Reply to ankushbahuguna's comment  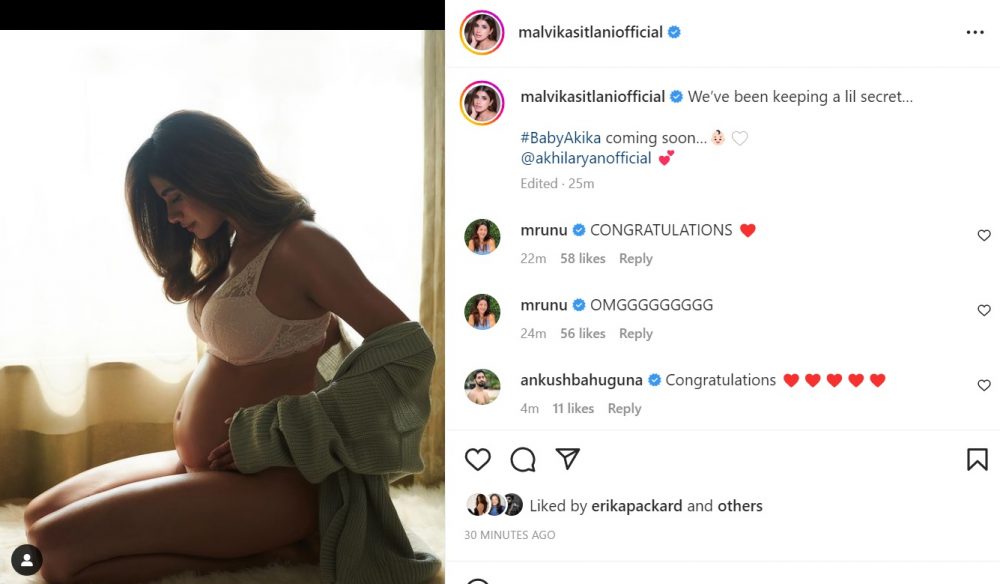tap(624, 408)
